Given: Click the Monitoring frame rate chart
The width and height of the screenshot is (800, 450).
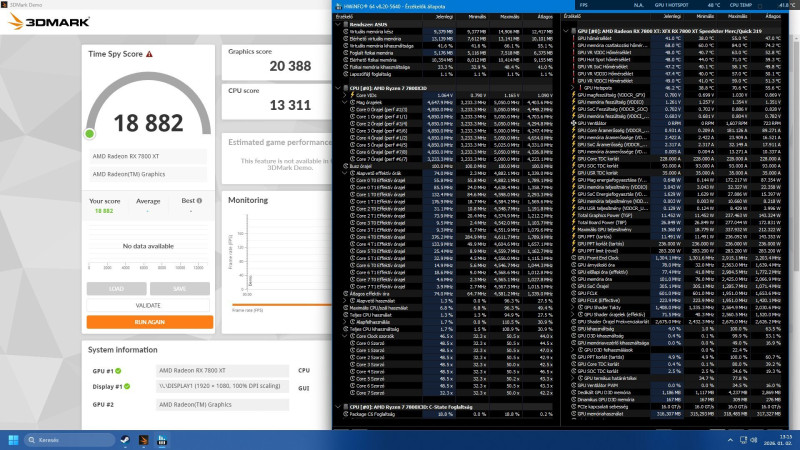Looking at the screenshot, I should pyautogui.click(x=280, y=255).
